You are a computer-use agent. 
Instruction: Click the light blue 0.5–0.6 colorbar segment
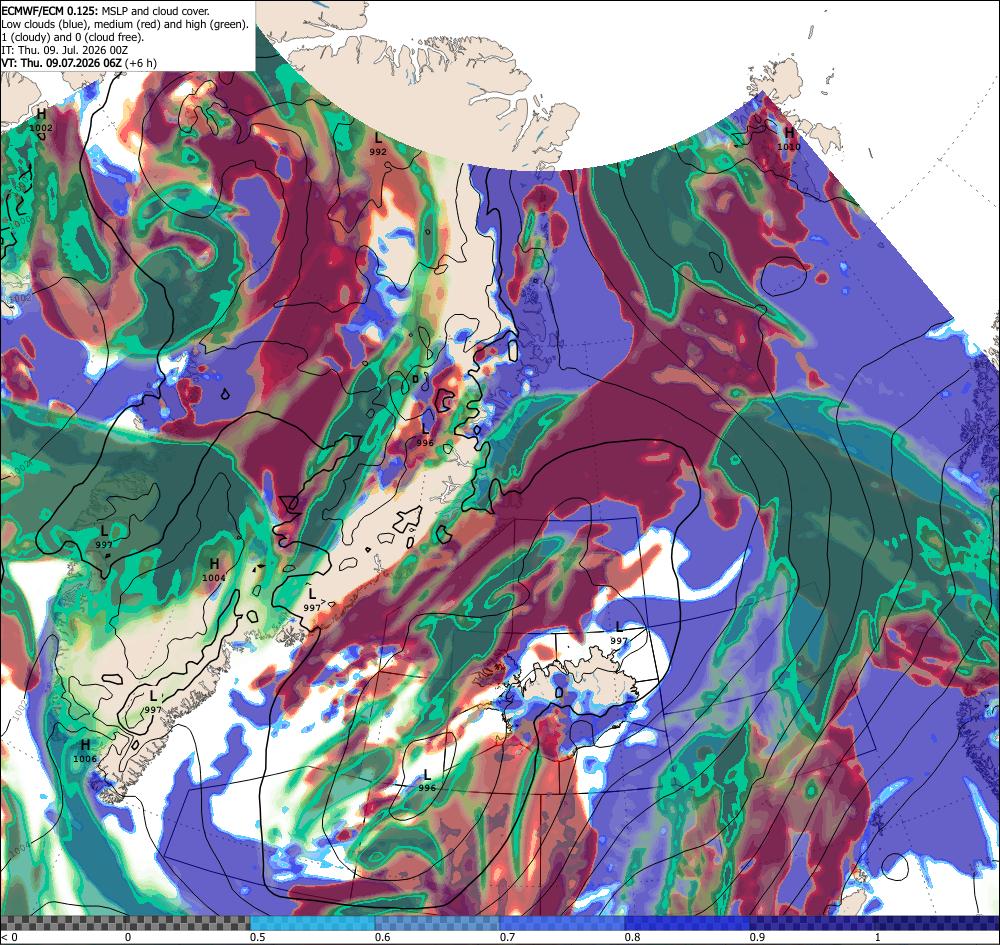pyautogui.click(x=312, y=923)
